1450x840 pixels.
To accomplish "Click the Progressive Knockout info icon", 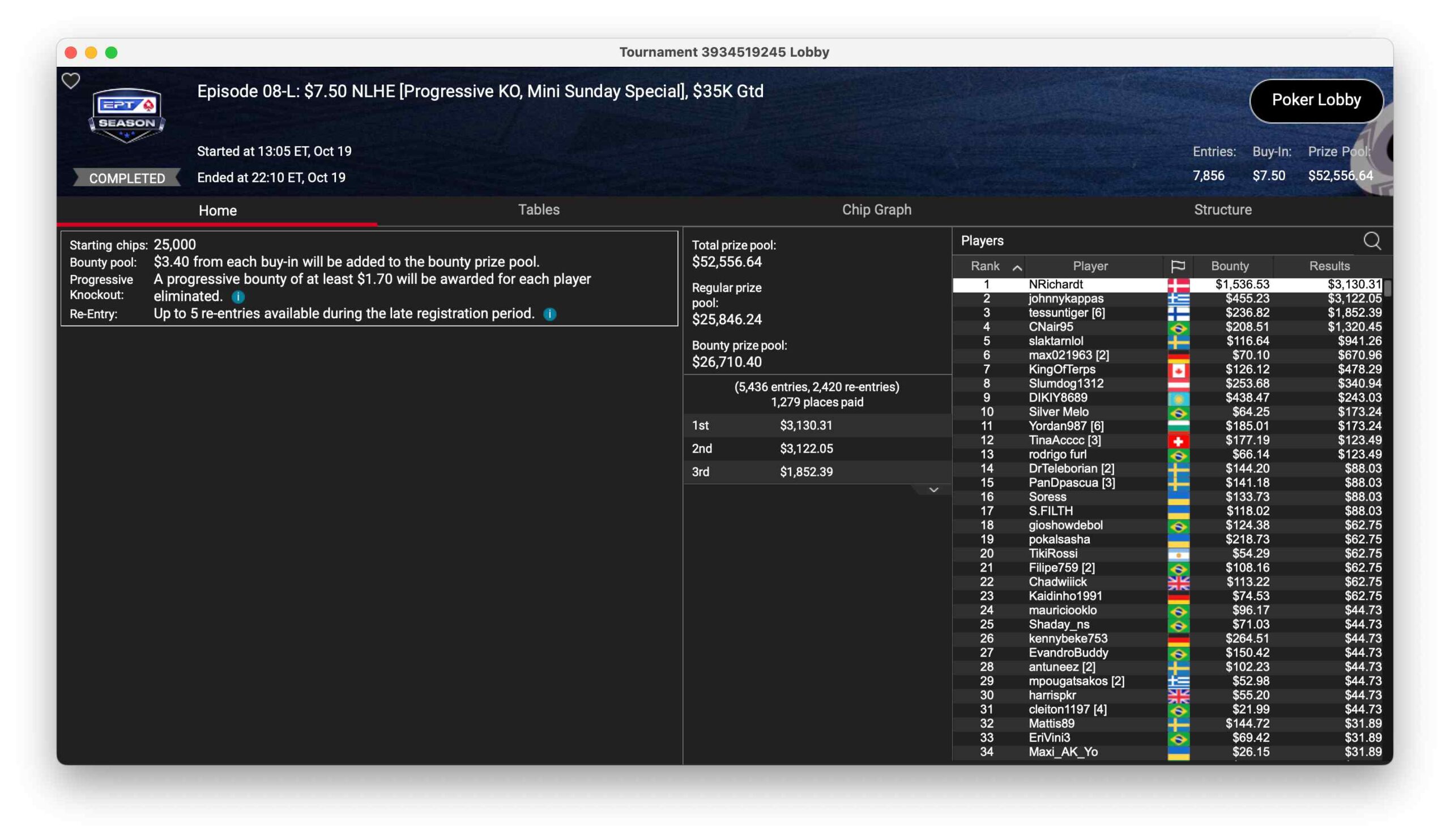I will [238, 297].
